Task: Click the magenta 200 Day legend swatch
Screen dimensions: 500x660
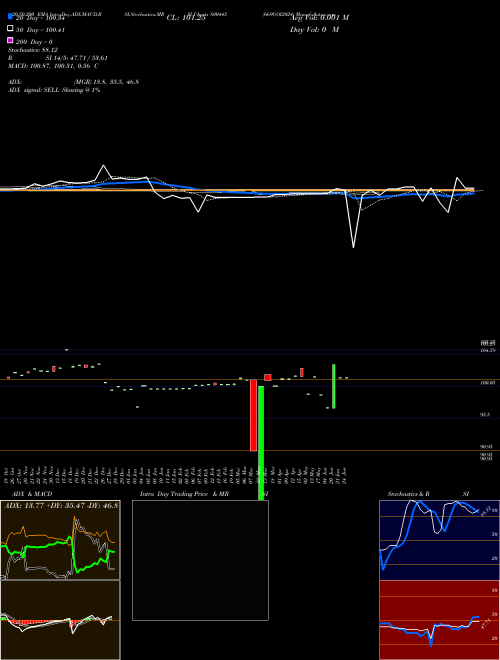Action: [10, 40]
